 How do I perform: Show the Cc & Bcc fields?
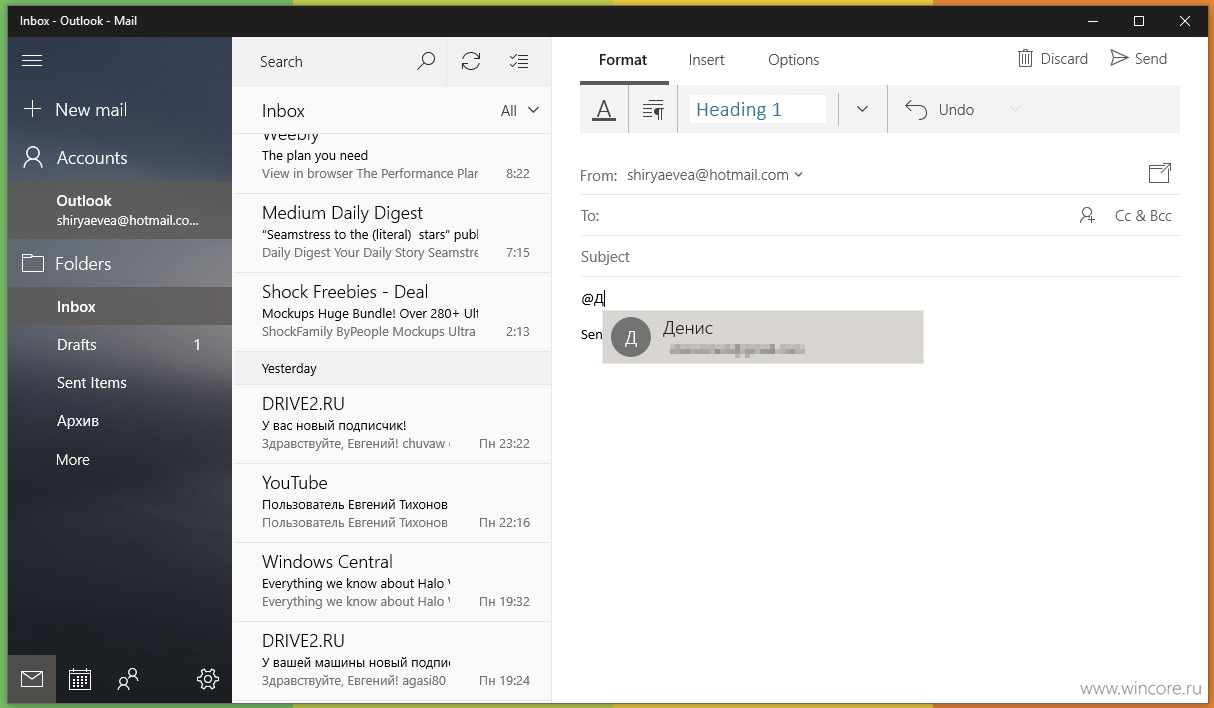pyautogui.click(x=1143, y=215)
